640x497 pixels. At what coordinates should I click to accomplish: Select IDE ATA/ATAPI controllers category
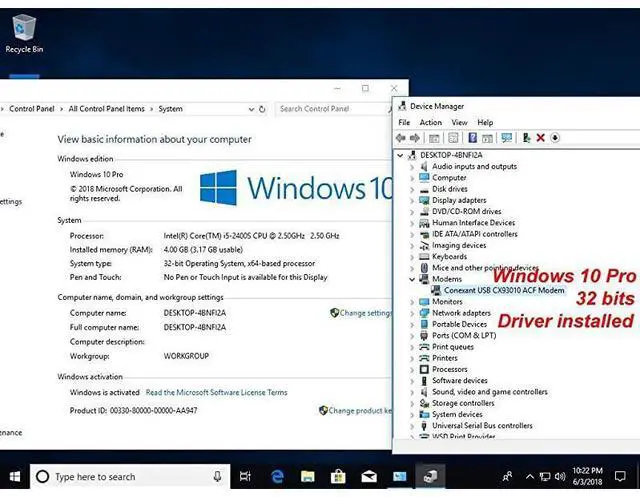(475, 234)
